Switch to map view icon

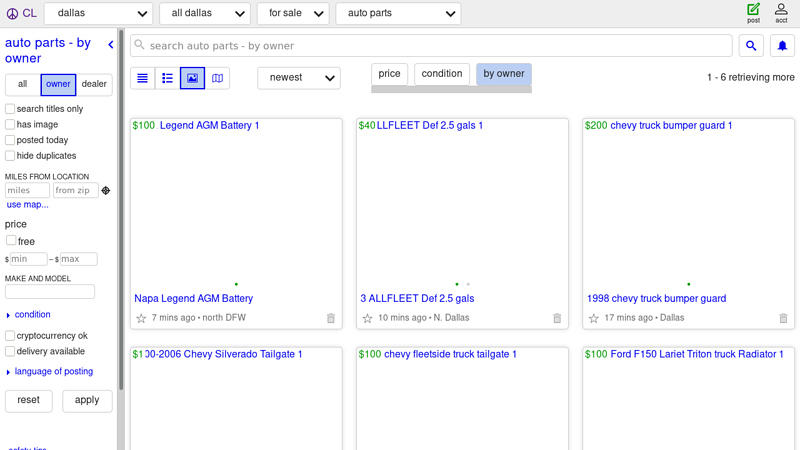coord(217,78)
